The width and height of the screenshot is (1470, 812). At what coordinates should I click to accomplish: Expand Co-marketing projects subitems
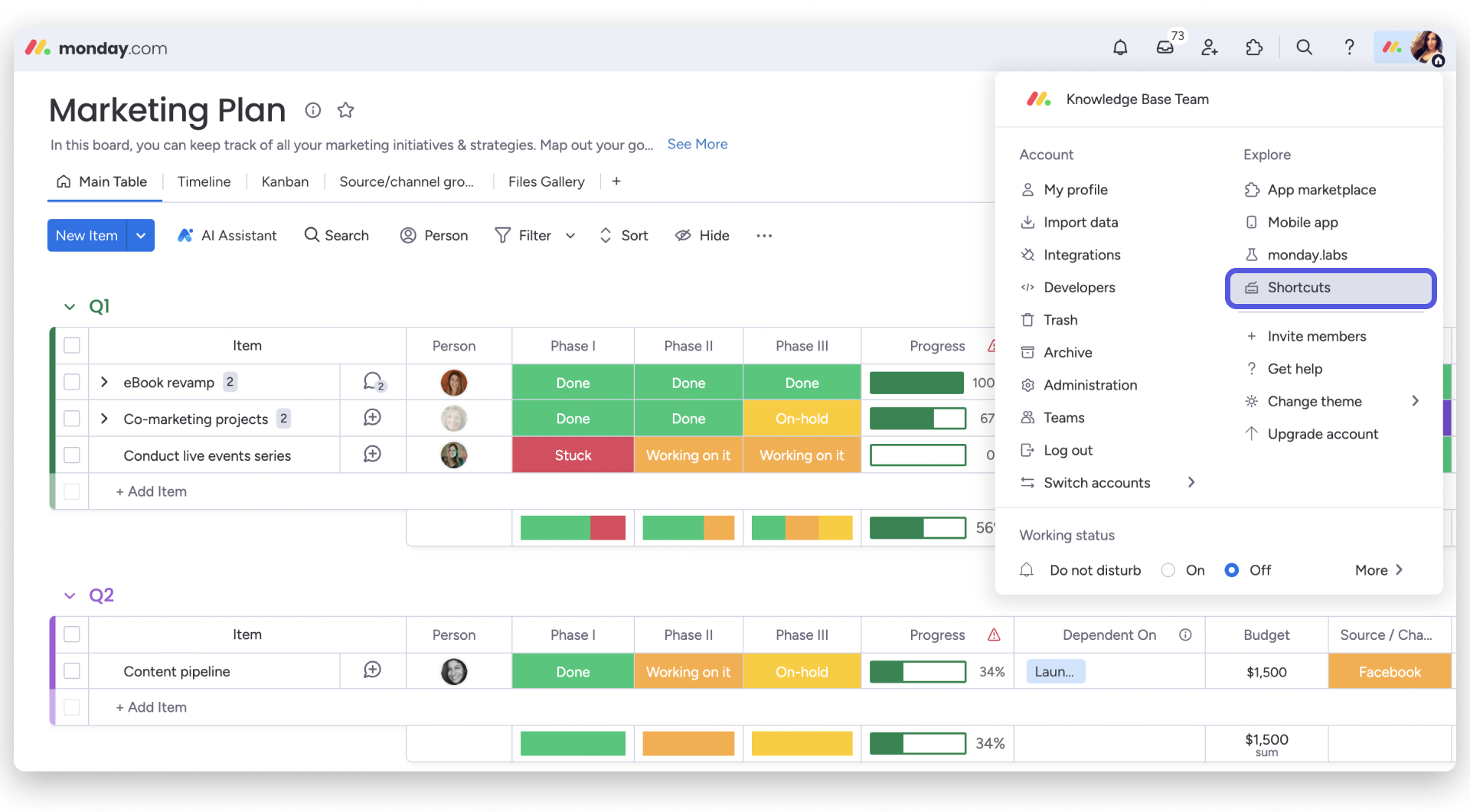104,418
